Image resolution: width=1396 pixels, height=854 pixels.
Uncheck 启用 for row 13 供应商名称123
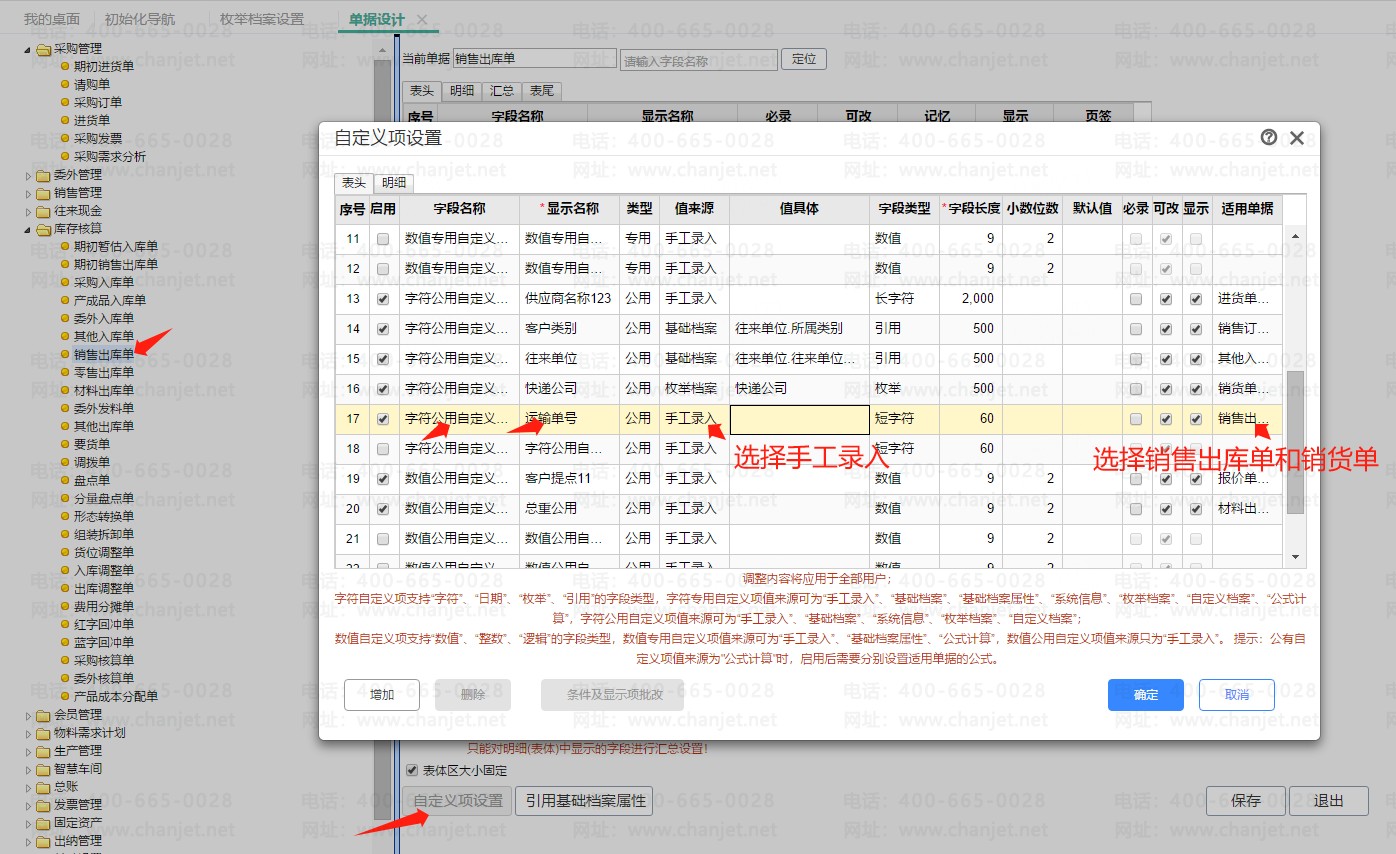(382, 299)
